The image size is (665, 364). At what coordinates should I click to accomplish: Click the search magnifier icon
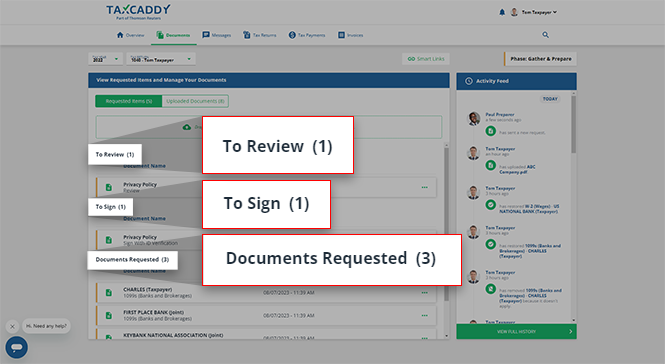point(545,35)
